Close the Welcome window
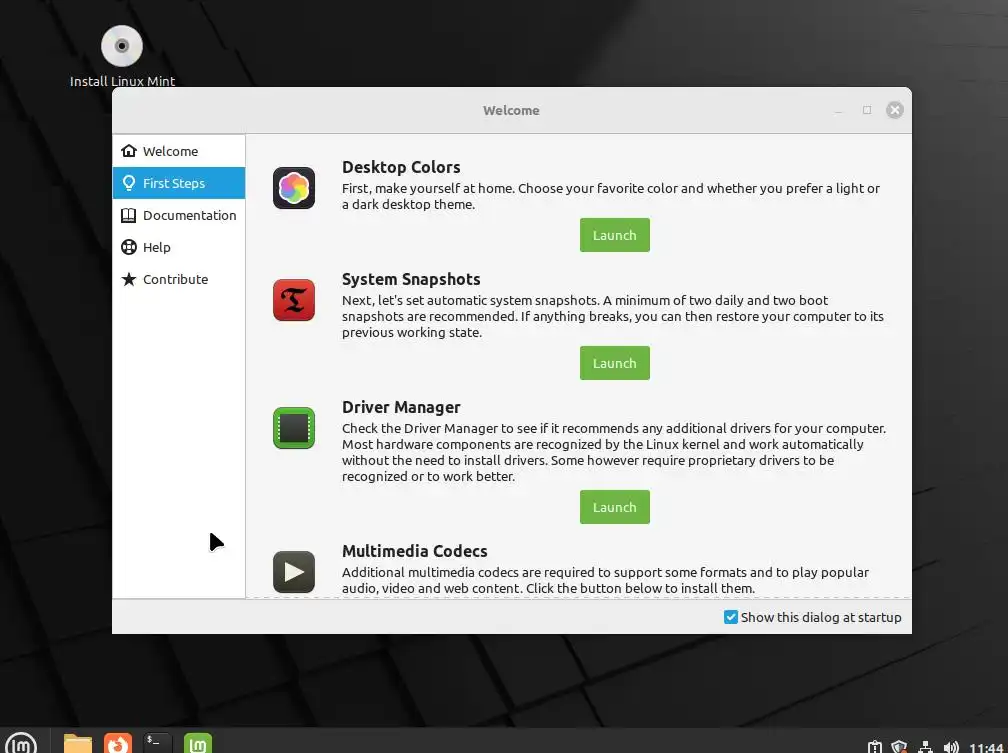This screenshot has height=753, width=1008. click(895, 110)
